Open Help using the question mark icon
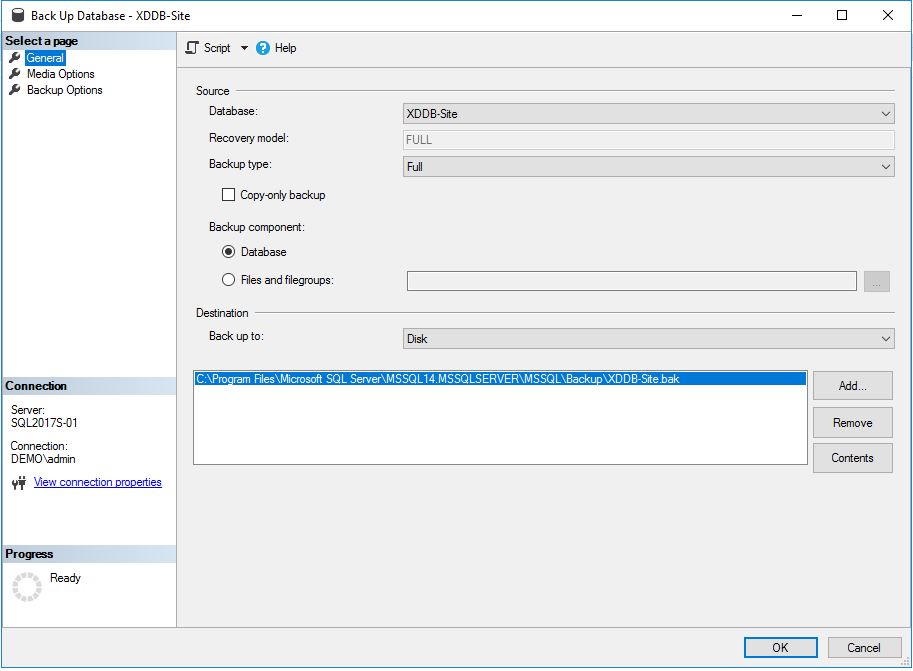The width and height of the screenshot is (913, 671). click(x=262, y=47)
